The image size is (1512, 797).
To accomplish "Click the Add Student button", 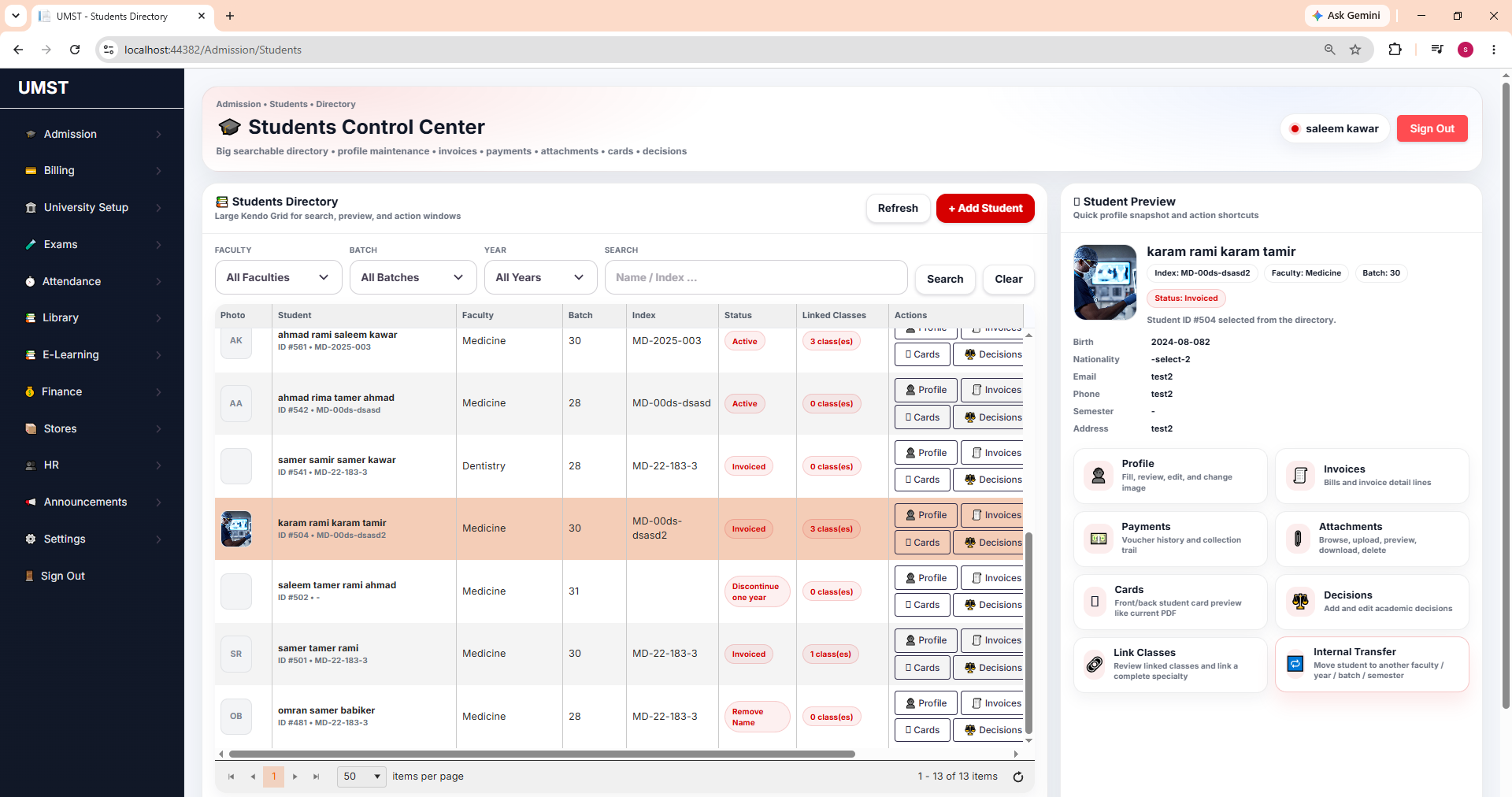I will 985,208.
